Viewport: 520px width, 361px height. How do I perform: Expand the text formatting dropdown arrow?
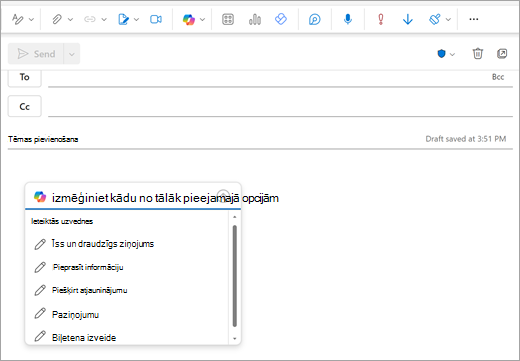[x=31, y=19]
